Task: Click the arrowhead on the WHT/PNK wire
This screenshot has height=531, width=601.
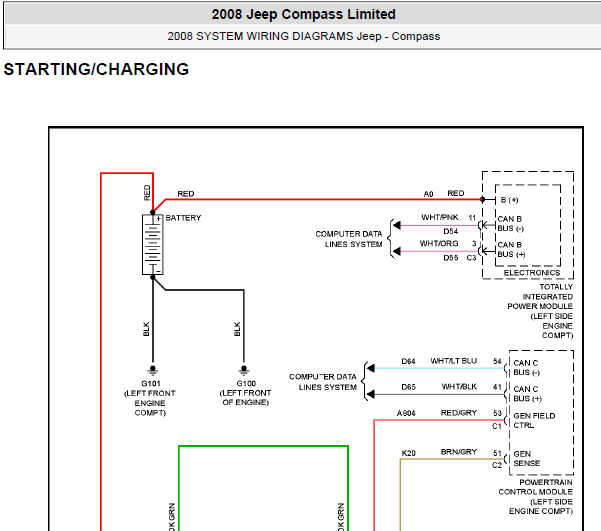Action: [397, 225]
